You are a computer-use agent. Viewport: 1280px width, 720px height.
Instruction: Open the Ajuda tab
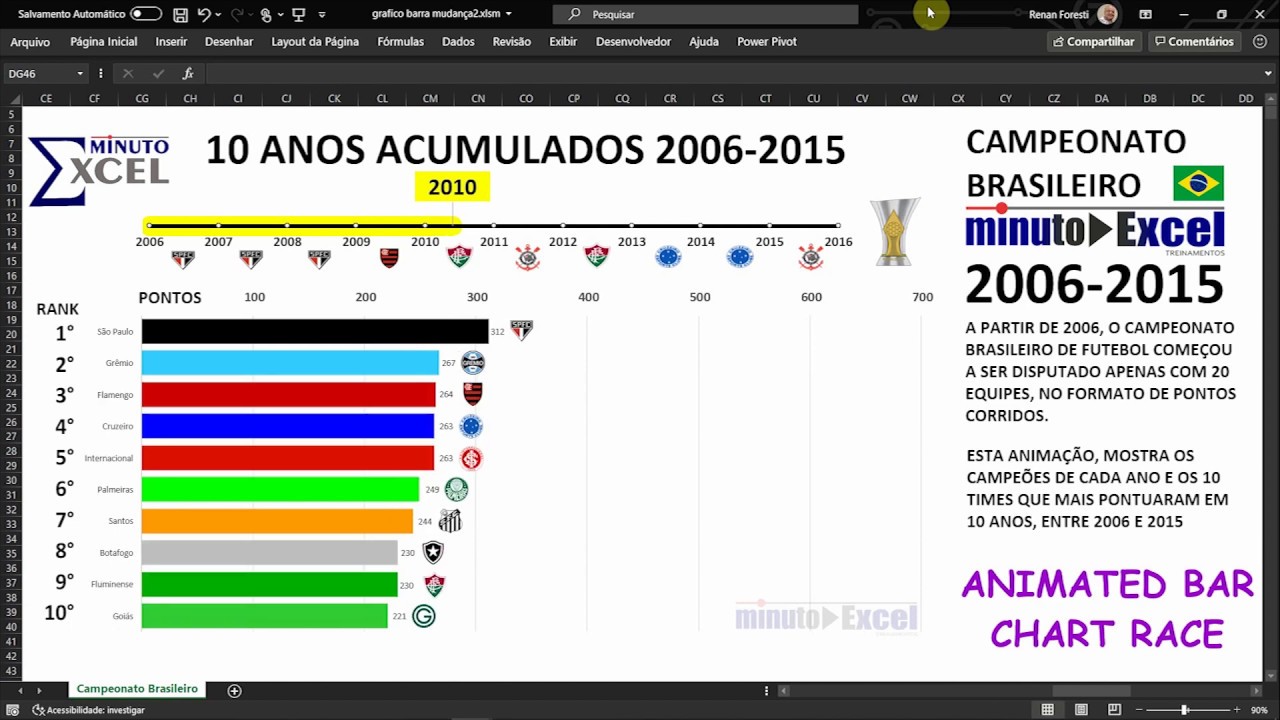(704, 42)
